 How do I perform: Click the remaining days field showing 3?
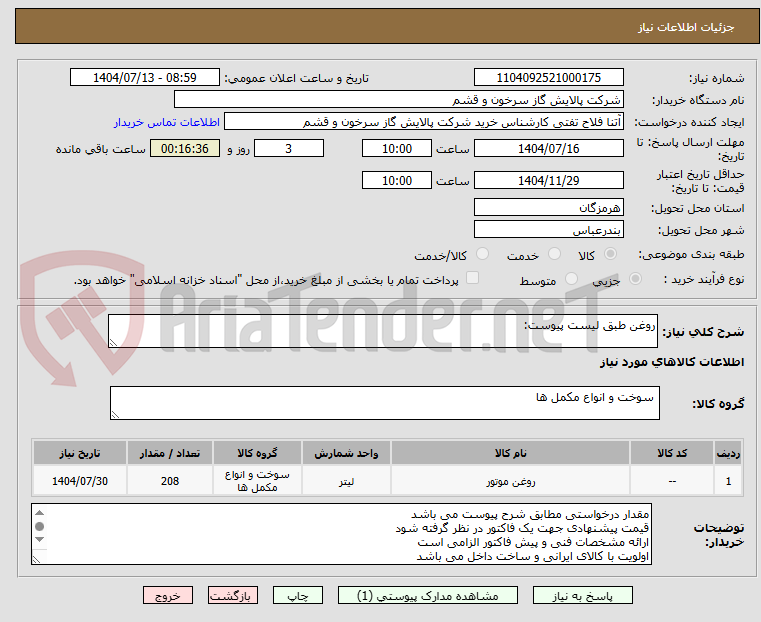289,148
